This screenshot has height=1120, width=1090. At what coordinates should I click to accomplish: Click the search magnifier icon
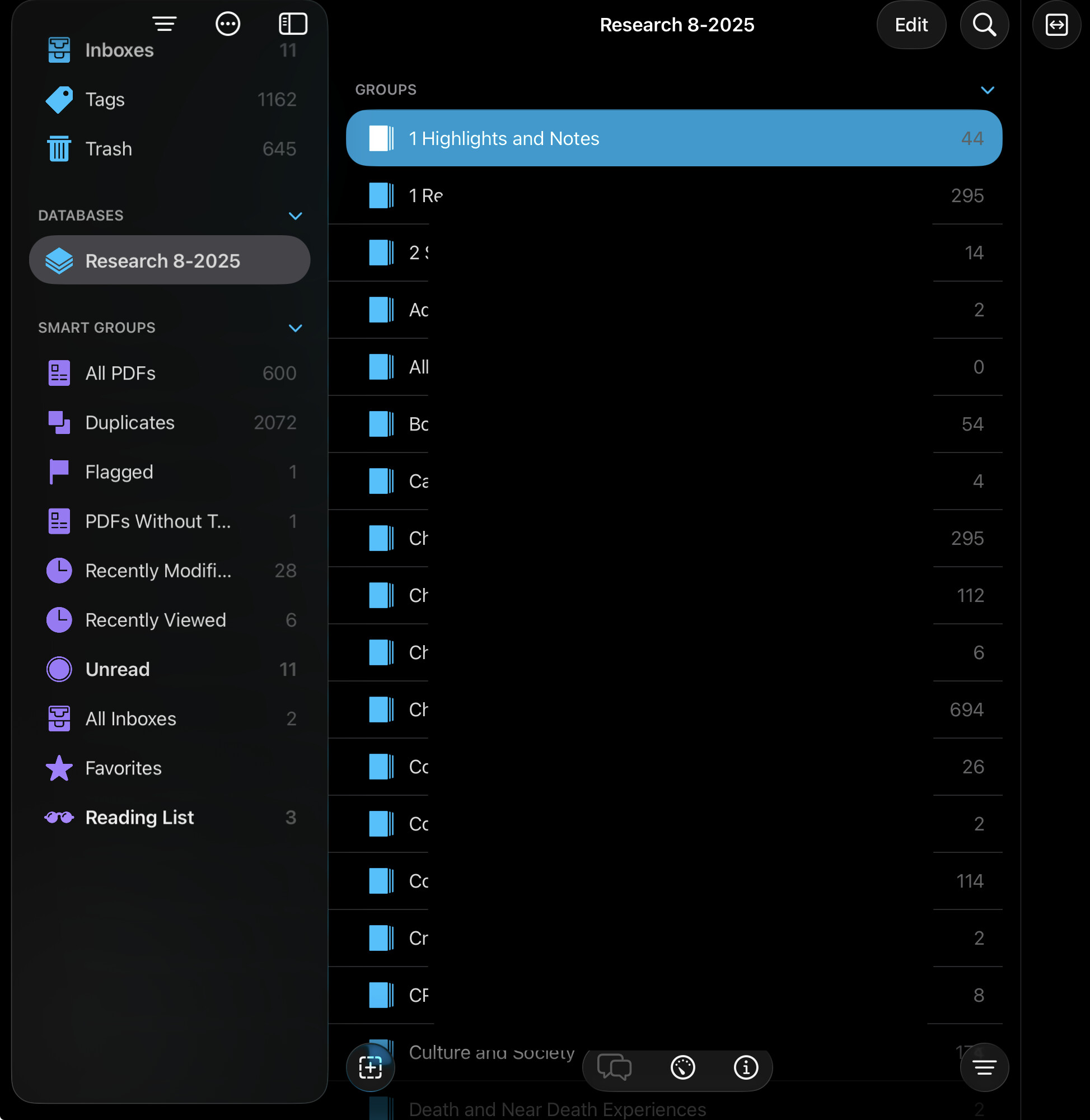point(984,25)
